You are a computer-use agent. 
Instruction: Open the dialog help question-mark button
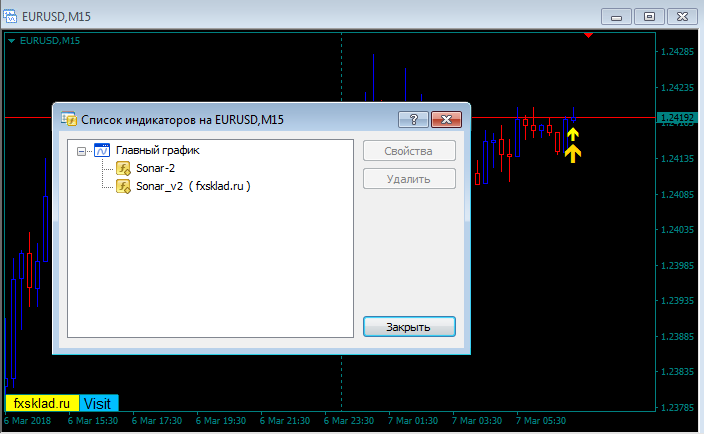click(x=413, y=119)
